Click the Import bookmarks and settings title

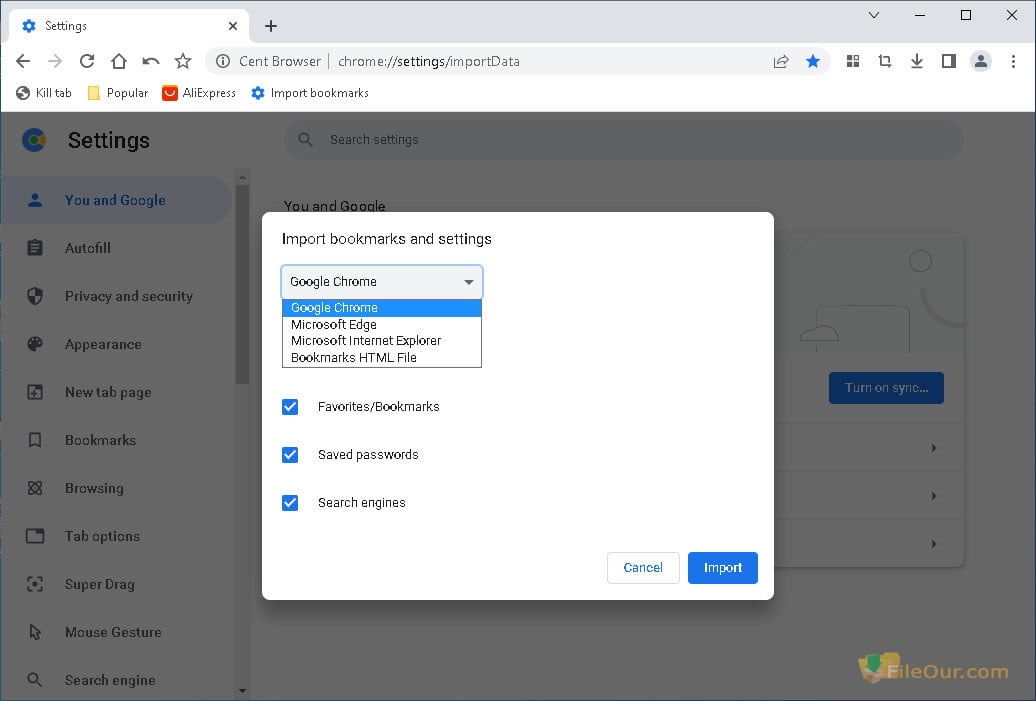[x=387, y=239]
